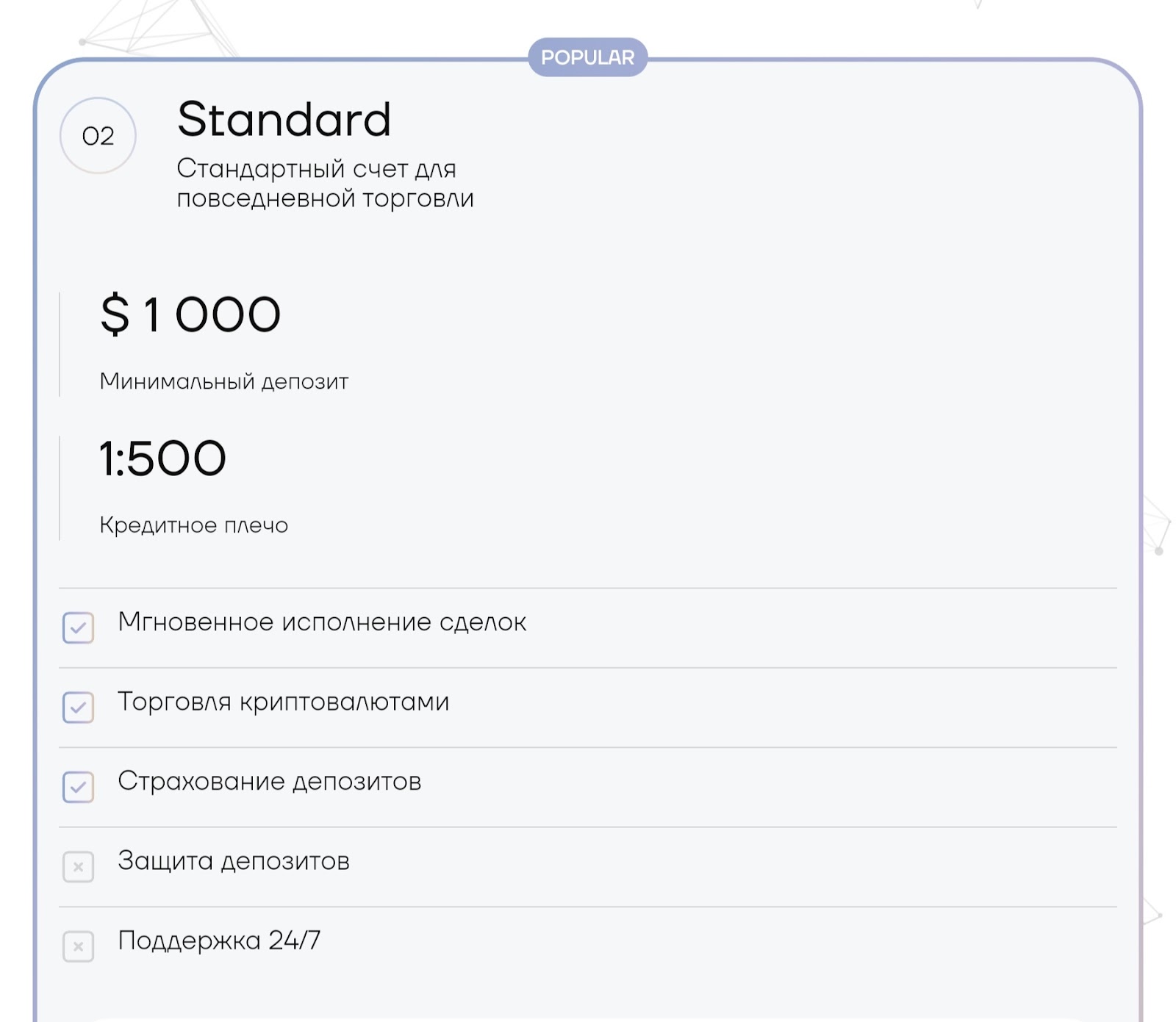Click the Страхование депозитов feature text
This screenshot has width=1176, height=1022.
pyautogui.click(x=269, y=781)
